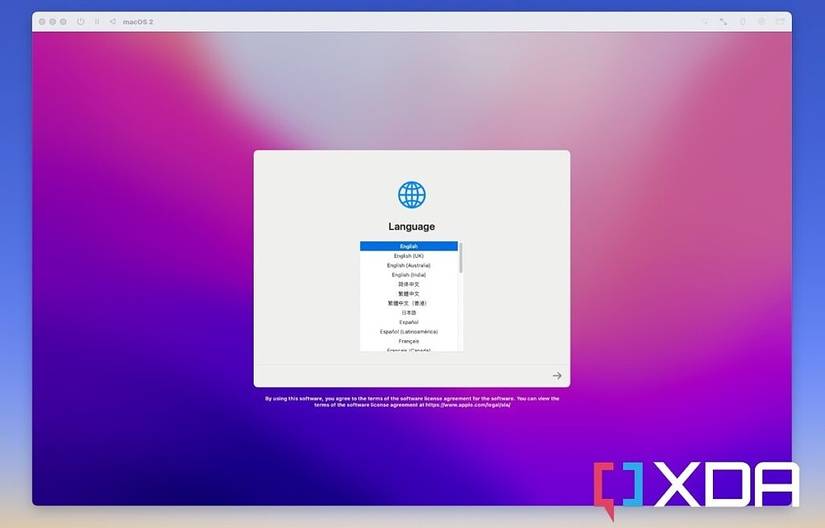Select English in the language list
This screenshot has width=825, height=528.
point(409,246)
